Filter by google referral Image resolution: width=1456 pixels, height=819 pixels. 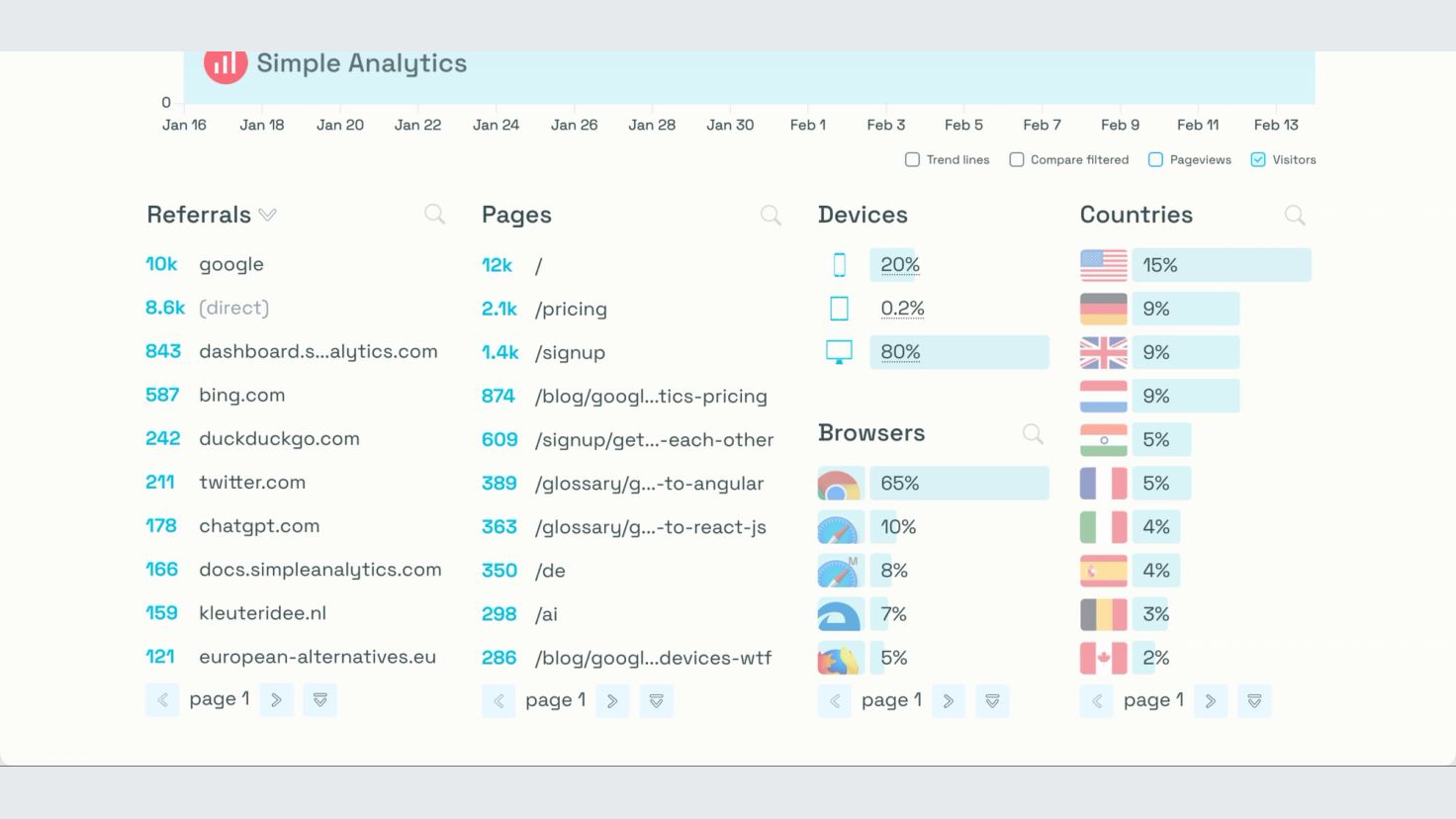tap(231, 264)
